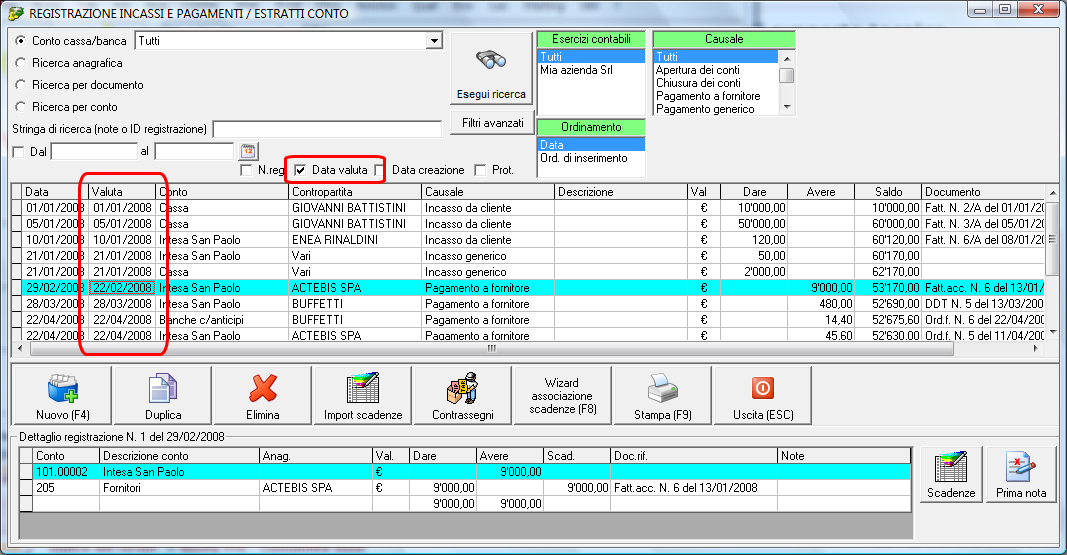Tick the N.reg checkbox

246,170
